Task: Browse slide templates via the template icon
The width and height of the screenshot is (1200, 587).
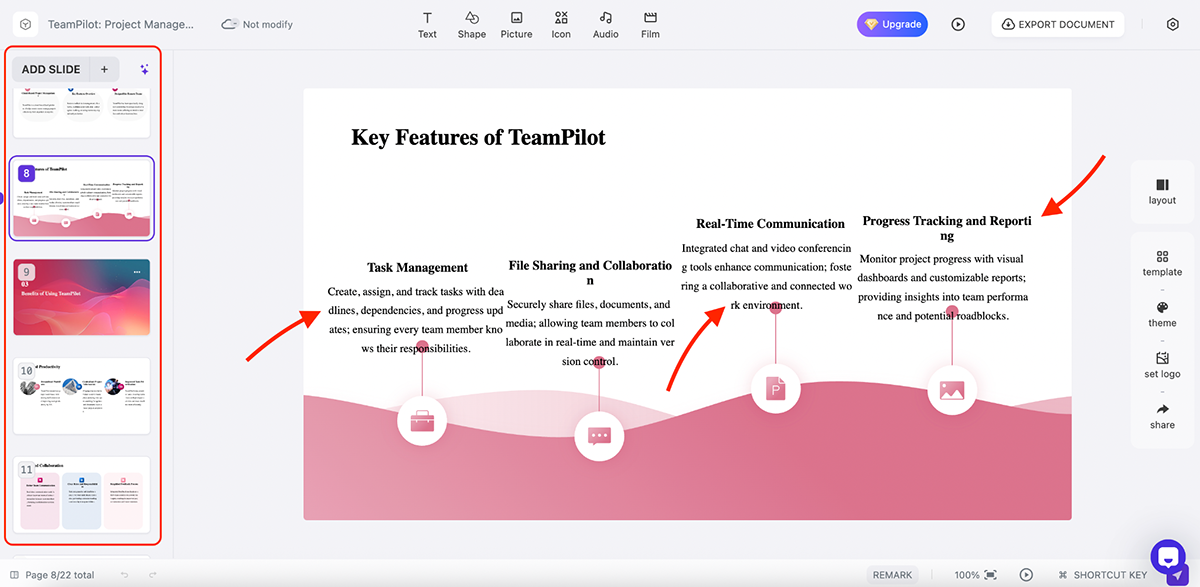Action: click(1161, 262)
